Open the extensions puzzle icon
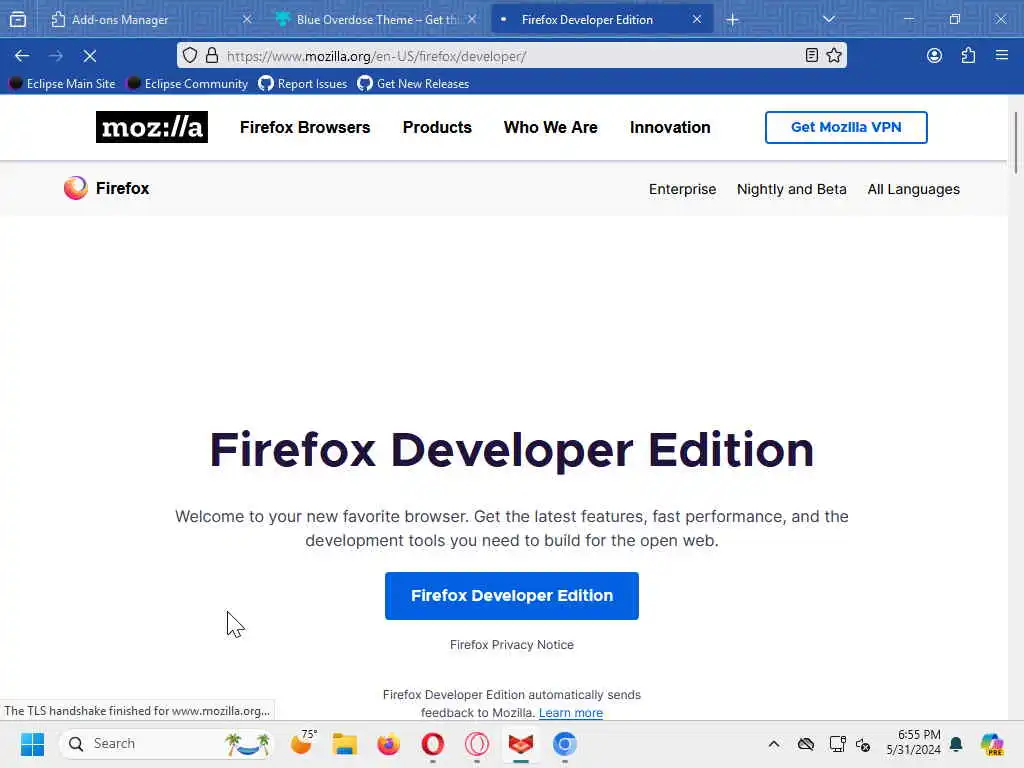Image resolution: width=1024 pixels, height=768 pixels. coord(968,56)
